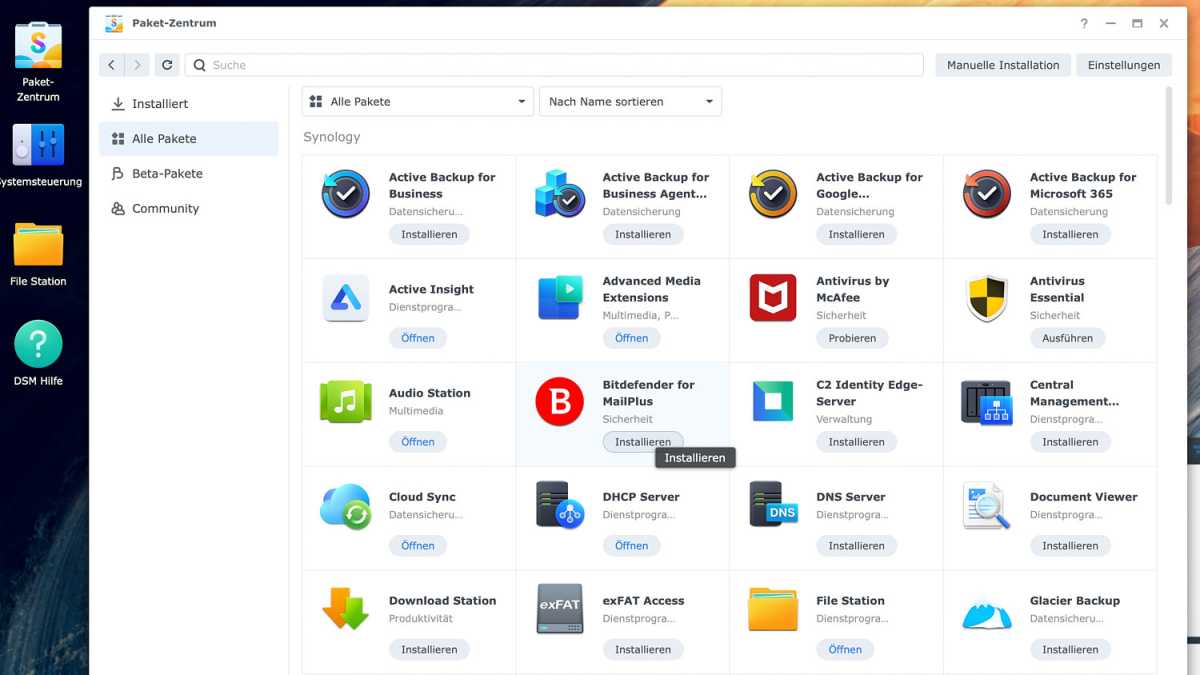Click the package list vertical scrollbar
This screenshot has width=1200, height=675.
click(1169, 146)
